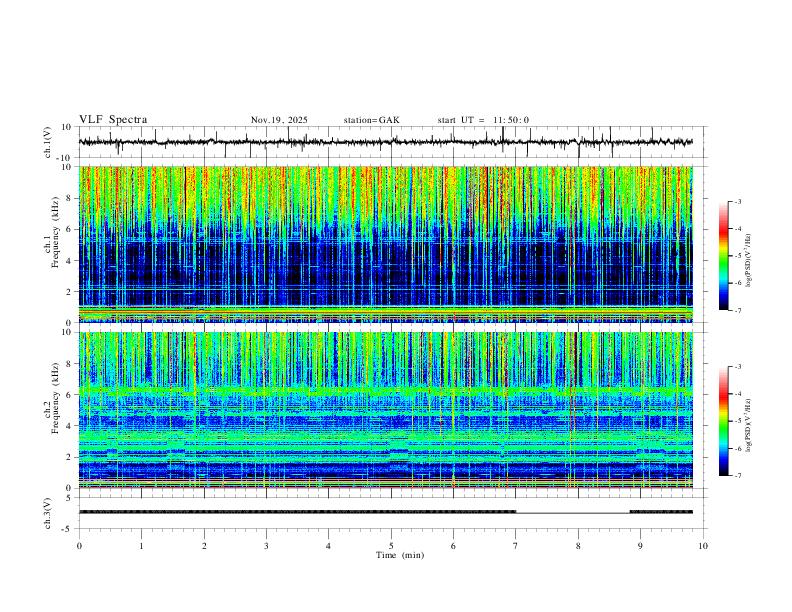Click time axis tick label "4"

coord(328,546)
